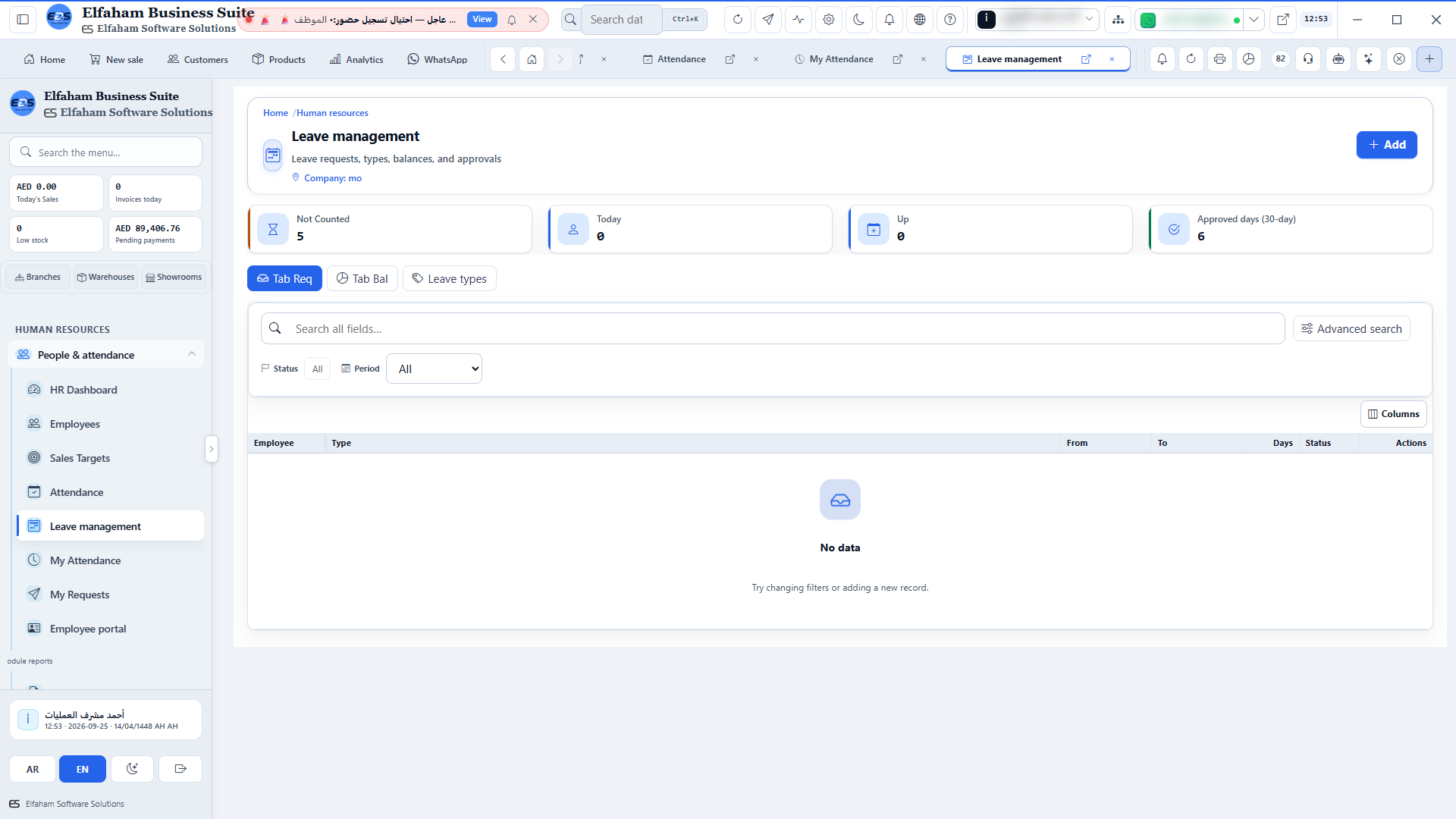The image size is (1456, 819).
Task: Click the Search all fields box
Action: tap(773, 328)
